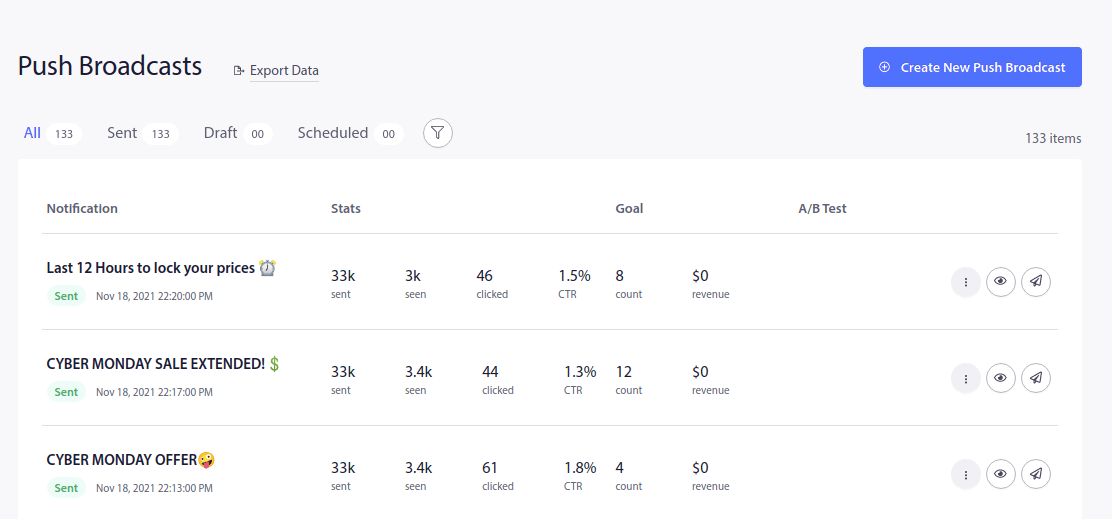Image resolution: width=1112 pixels, height=519 pixels.
Task: Create New Push Broadcast
Action: point(972,67)
